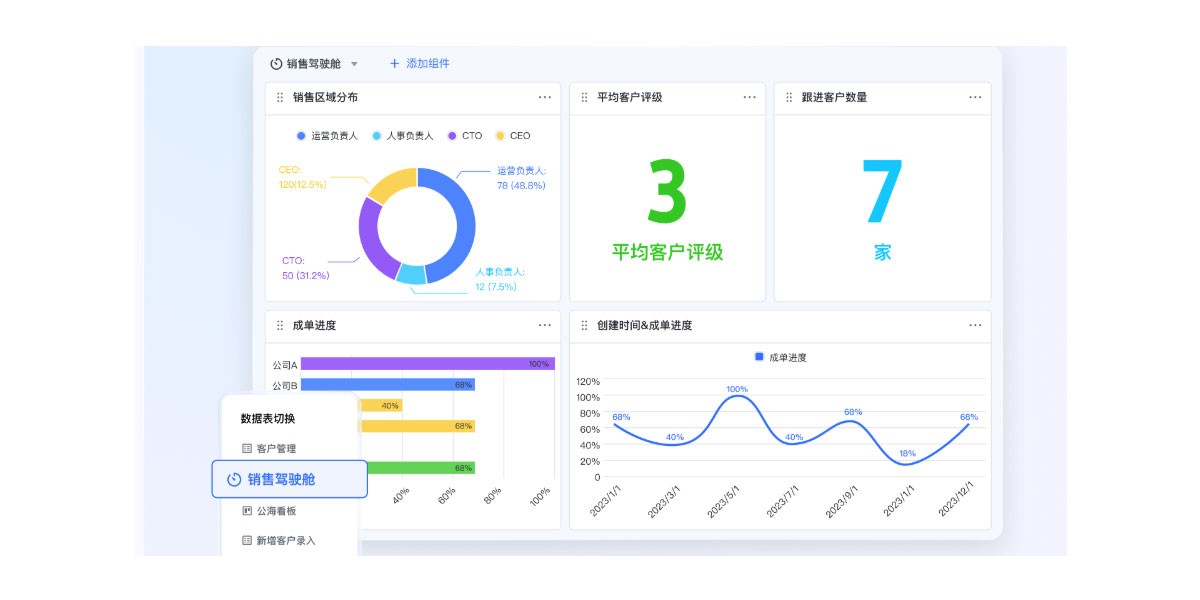This screenshot has height=600, width=1200.
Task: Click the CTO: 50 (31.2%) label
Action: point(305,267)
